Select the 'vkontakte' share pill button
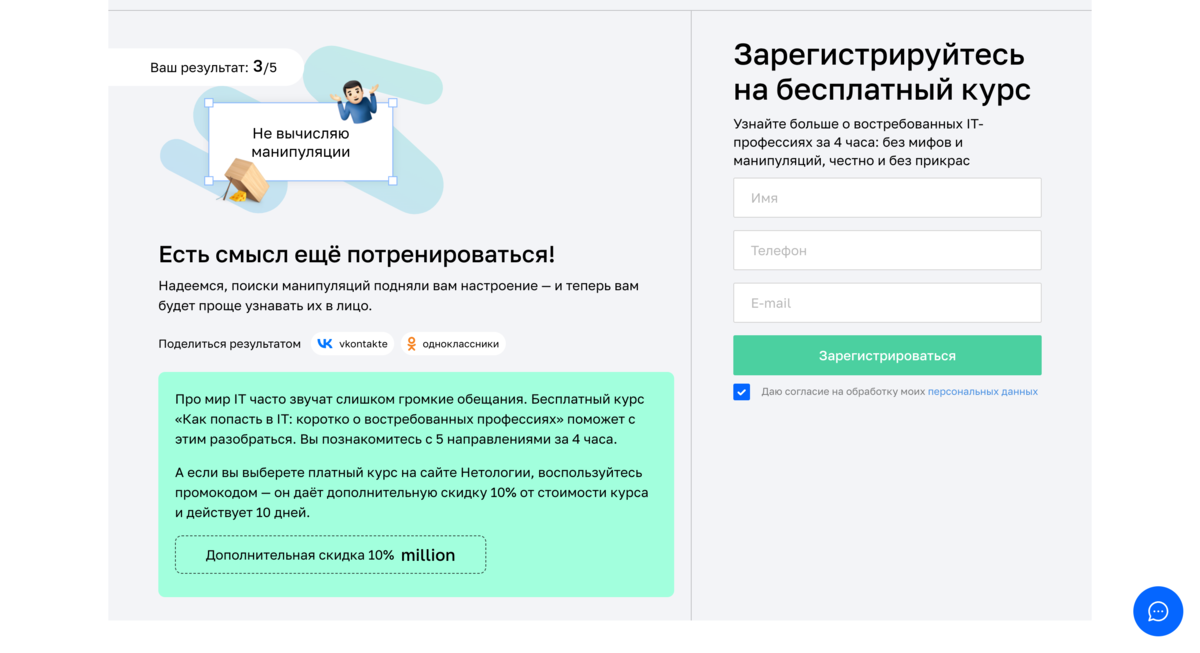1200x653 pixels. pos(351,343)
